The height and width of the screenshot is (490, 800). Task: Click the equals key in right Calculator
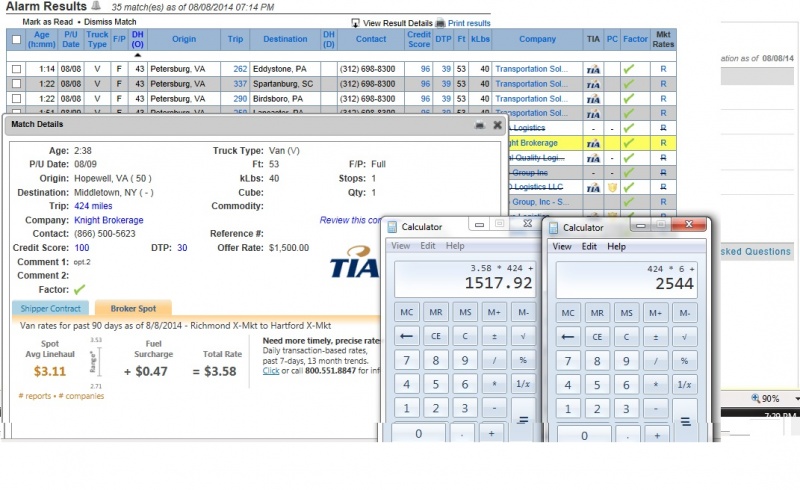pyautogui.click(x=685, y=422)
